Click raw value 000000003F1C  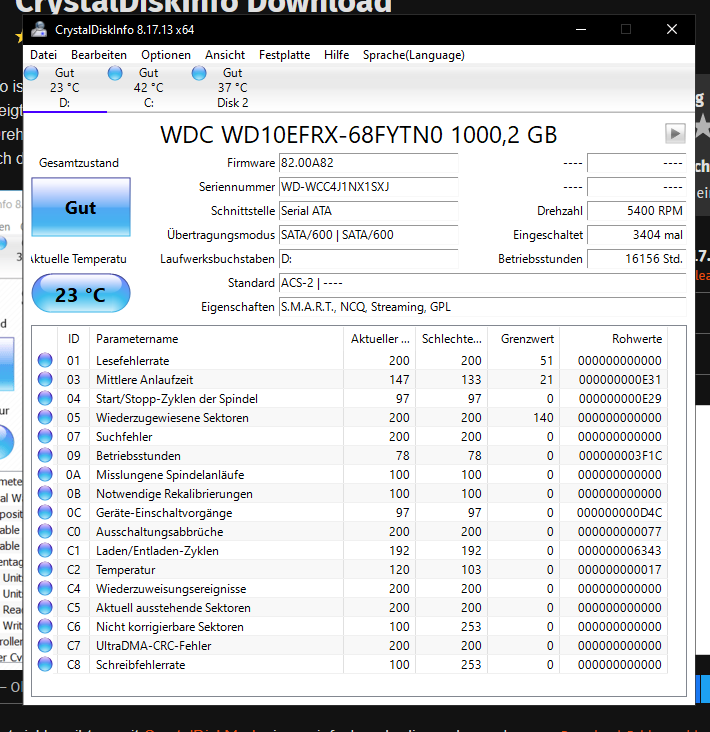pyautogui.click(x=620, y=456)
